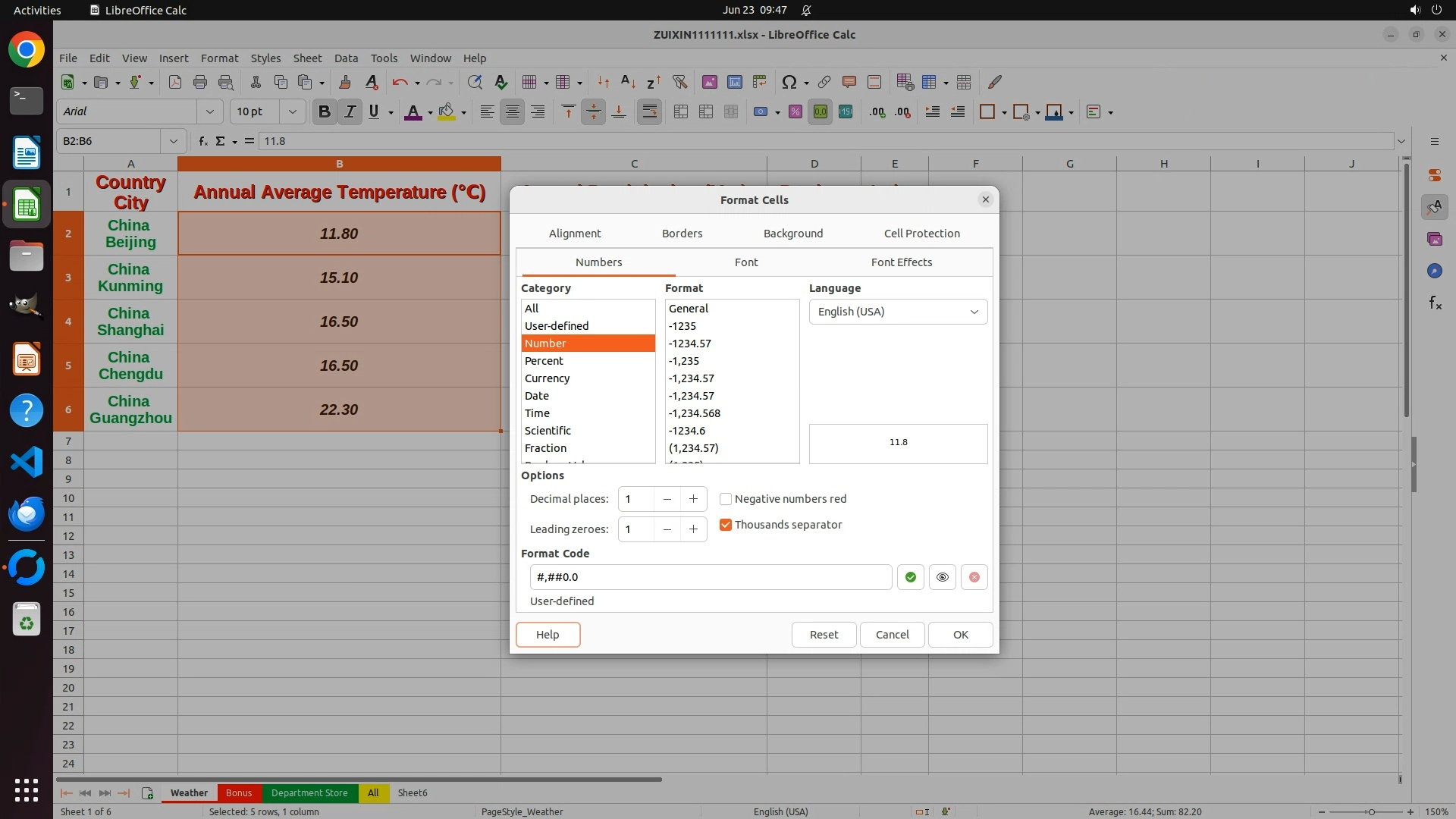Click Edit Comment eye icon beside format code
Image resolution: width=1456 pixels, height=819 pixels.
(942, 577)
